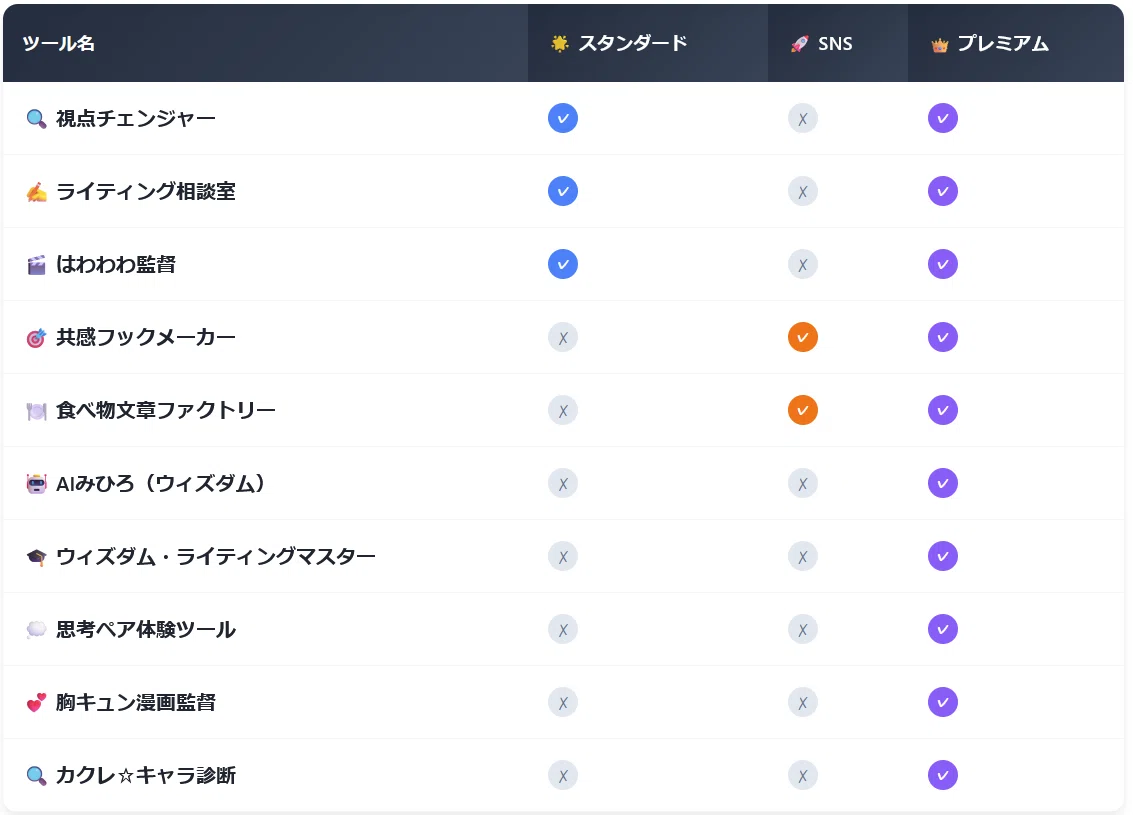Click the orange SNS checkmark for 共感フックメーカー
The height and width of the screenshot is (815, 1133).
pyautogui.click(x=803, y=337)
